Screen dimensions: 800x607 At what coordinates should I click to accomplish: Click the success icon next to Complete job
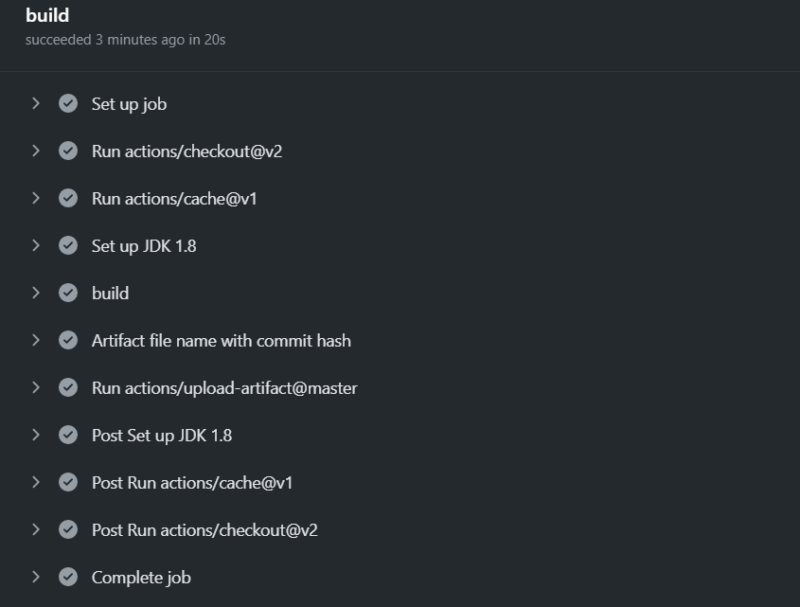pos(67,578)
